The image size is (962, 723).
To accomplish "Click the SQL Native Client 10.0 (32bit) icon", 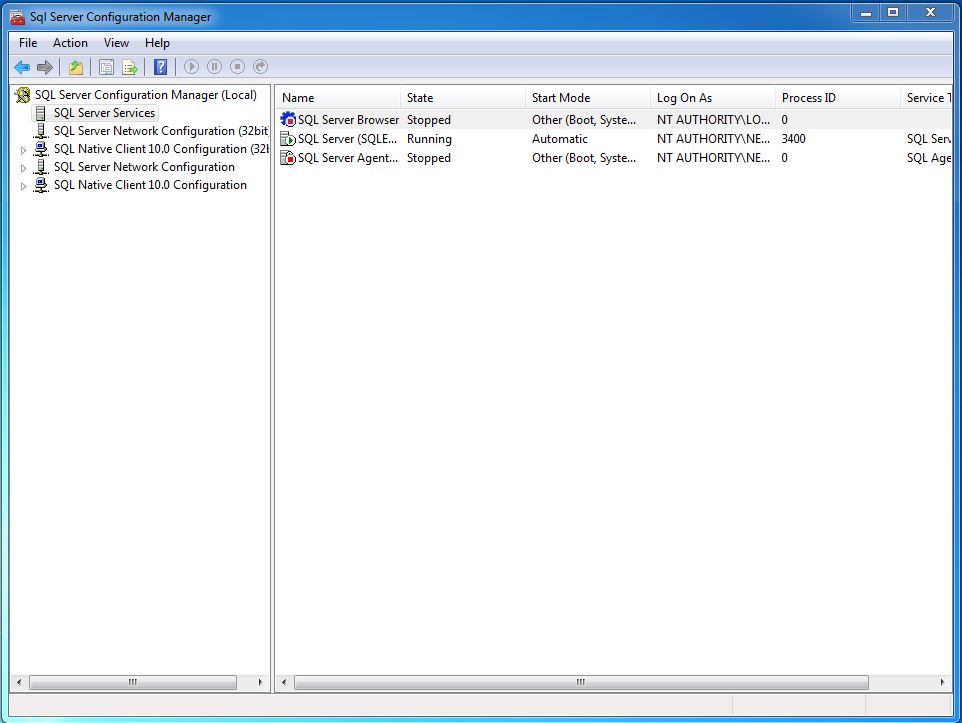I will point(40,149).
